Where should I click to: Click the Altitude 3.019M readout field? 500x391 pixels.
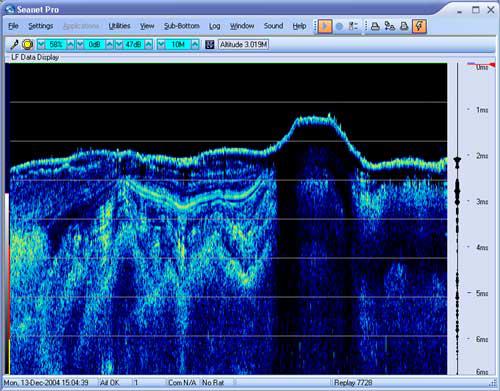[x=244, y=44]
